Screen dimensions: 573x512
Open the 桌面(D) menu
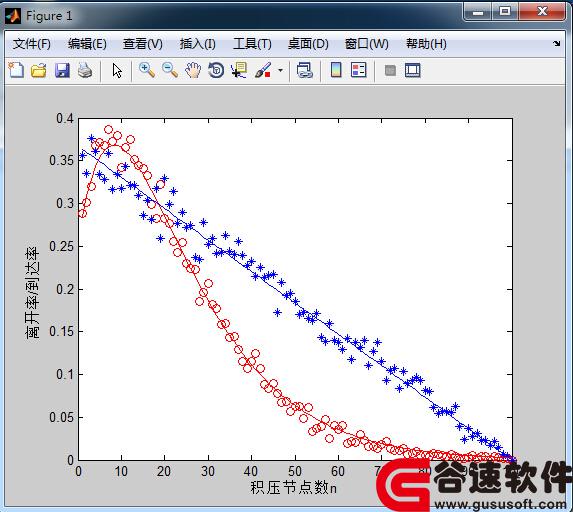308,44
